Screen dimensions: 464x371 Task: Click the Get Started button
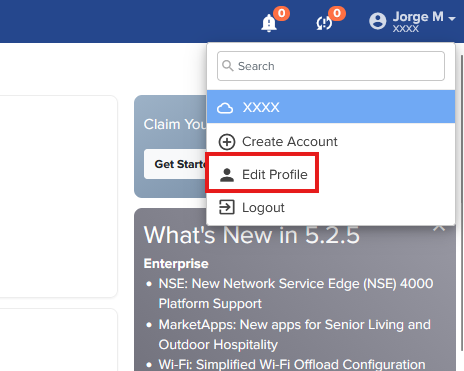(x=176, y=164)
